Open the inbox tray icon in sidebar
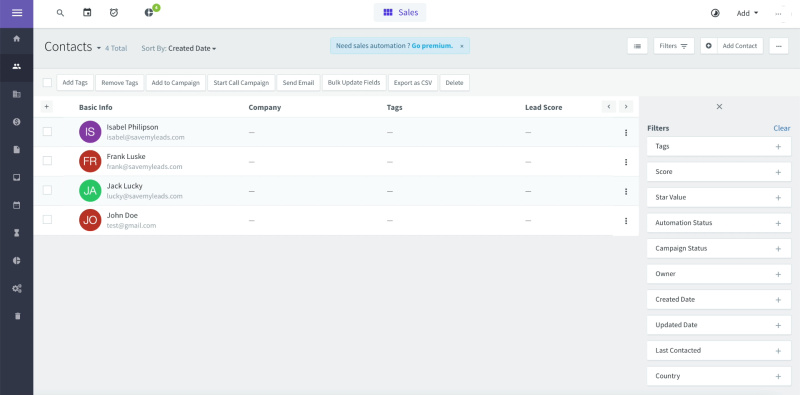The image size is (800, 395). click(17, 178)
